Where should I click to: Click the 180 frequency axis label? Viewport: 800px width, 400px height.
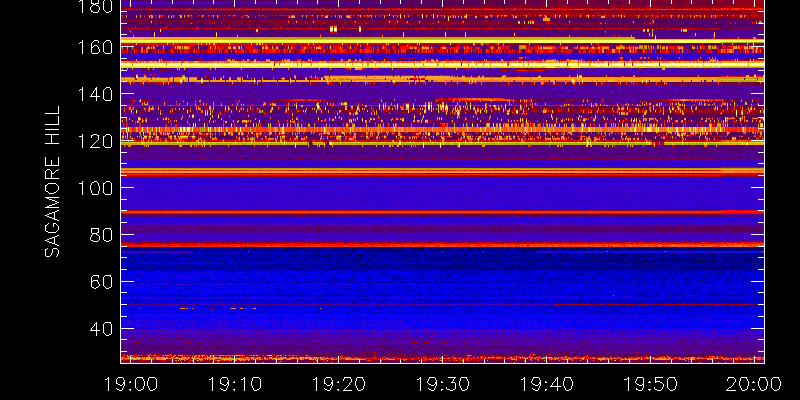click(x=96, y=7)
